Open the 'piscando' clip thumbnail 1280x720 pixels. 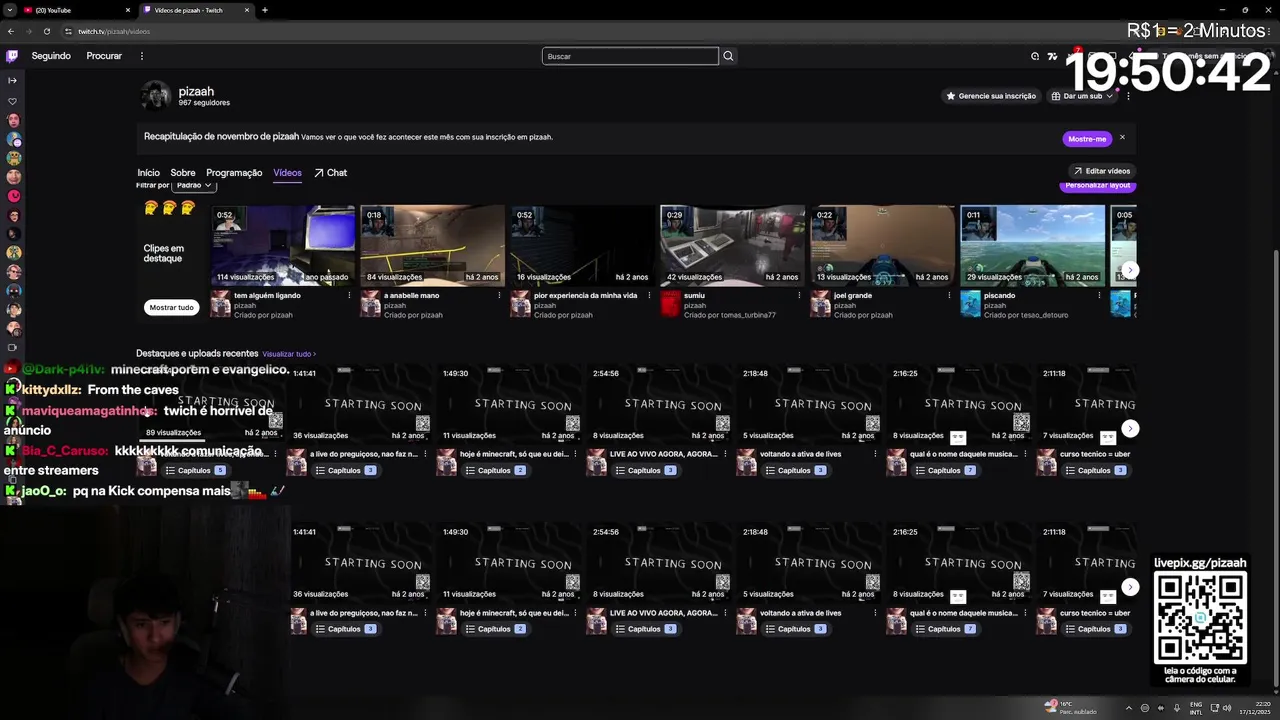tap(1033, 245)
